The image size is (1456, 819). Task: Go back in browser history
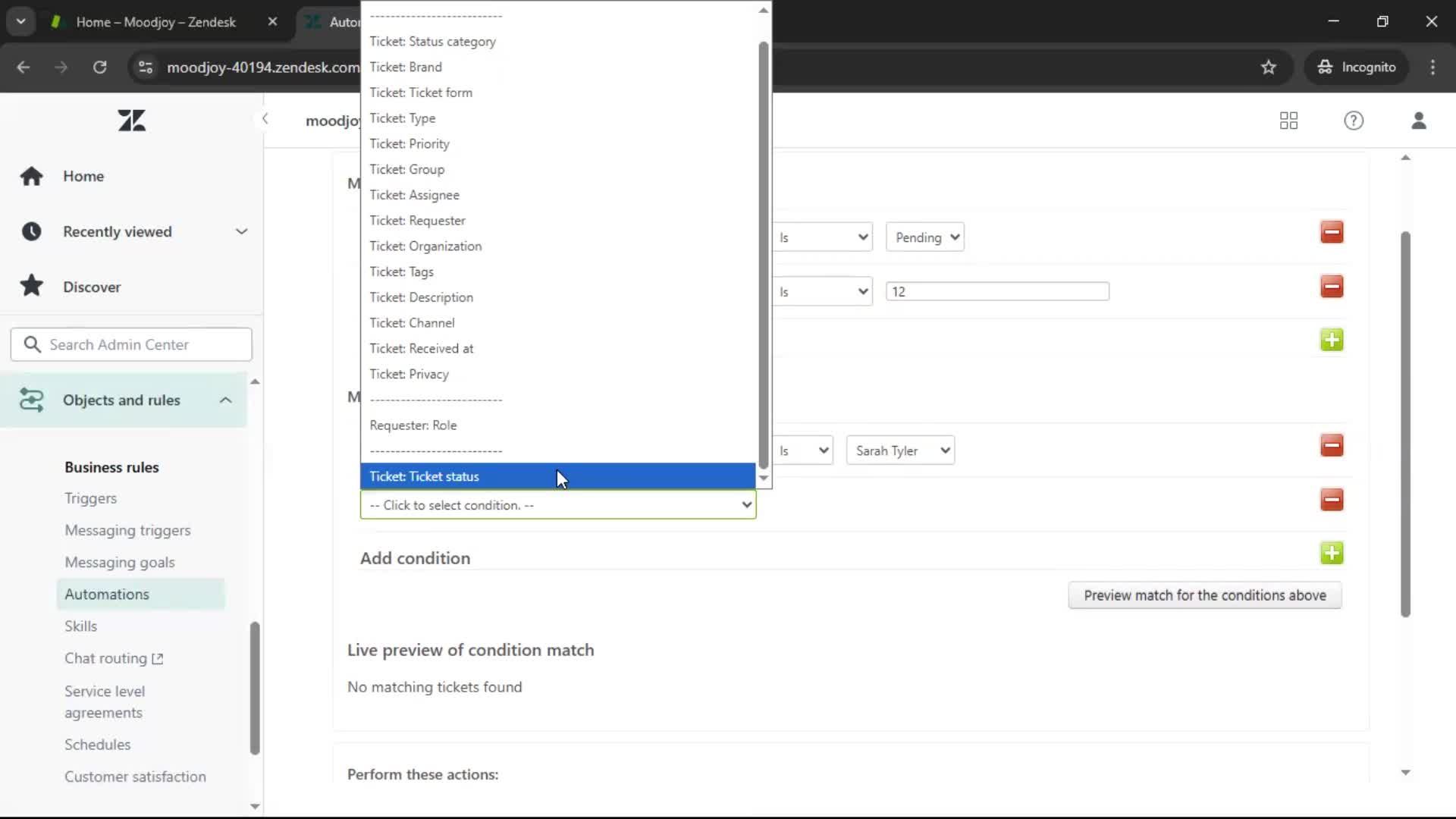24,67
